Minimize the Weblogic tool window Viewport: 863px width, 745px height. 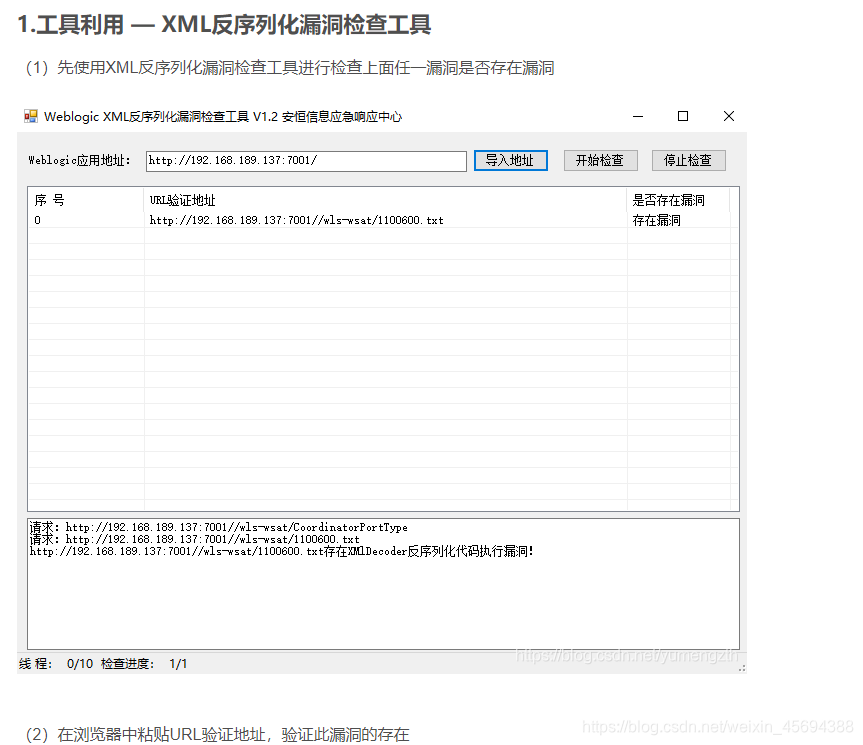[x=638, y=116]
